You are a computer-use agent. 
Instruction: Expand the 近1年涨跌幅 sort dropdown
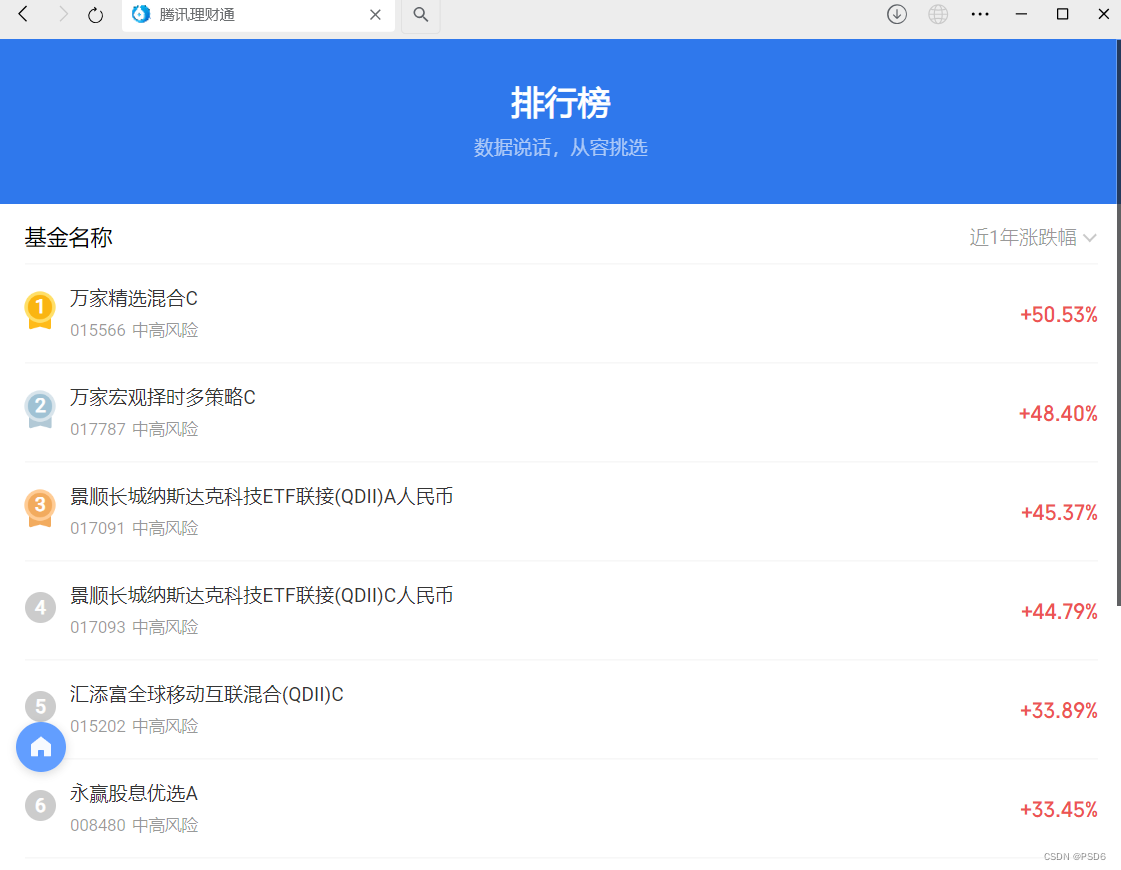[1033, 237]
